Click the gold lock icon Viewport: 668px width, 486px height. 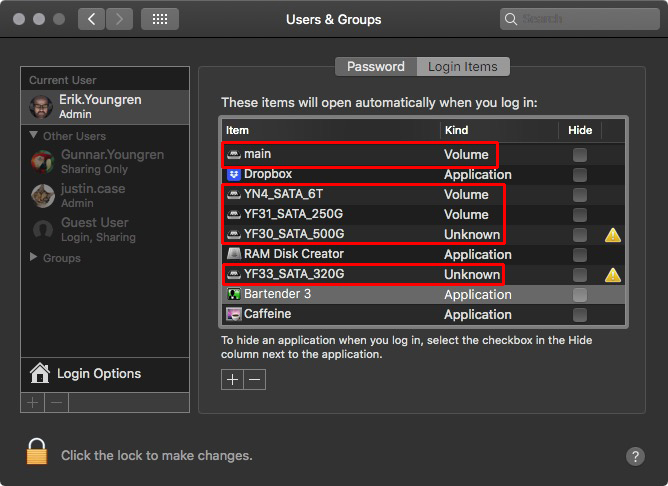(x=37, y=453)
